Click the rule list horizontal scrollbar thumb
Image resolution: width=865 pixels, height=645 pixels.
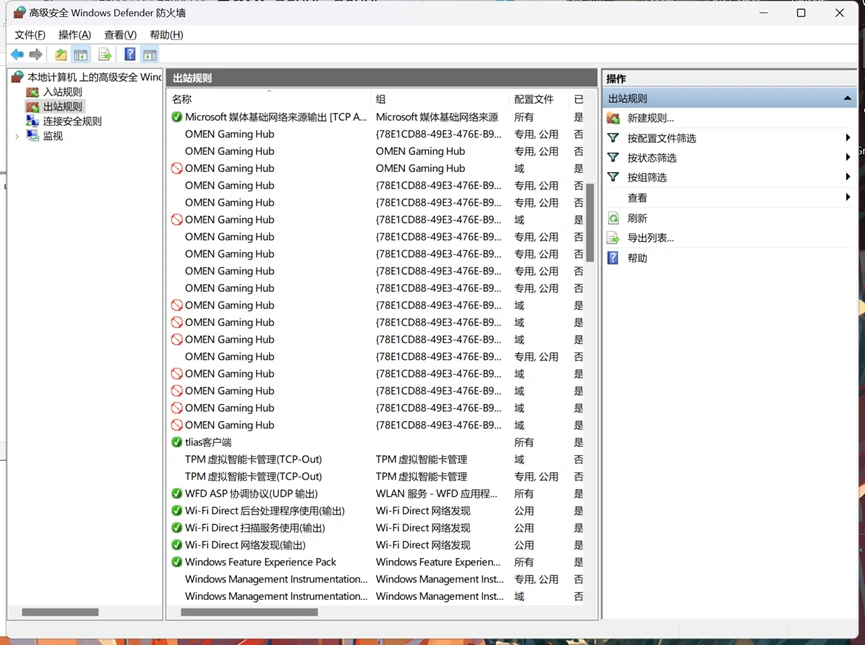[x=249, y=612]
